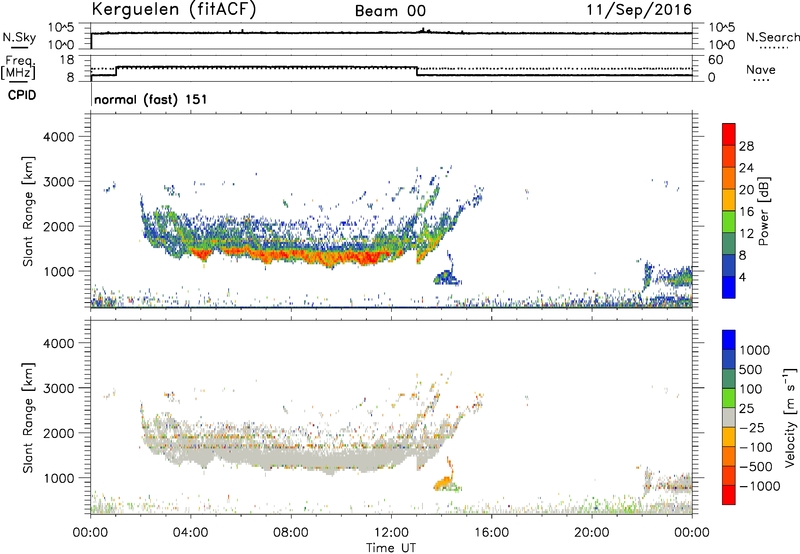Click the '04:00' time axis label
Screen dimensions: 800x554
click(190, 533)
